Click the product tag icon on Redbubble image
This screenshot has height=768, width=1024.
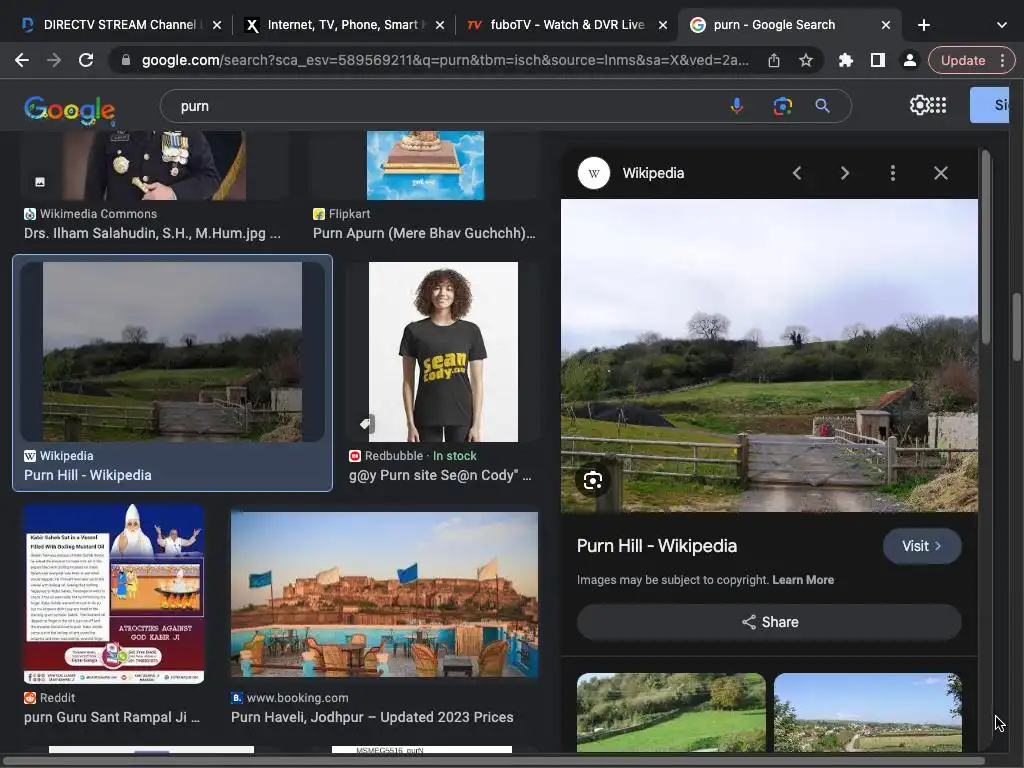click(366, 424)
